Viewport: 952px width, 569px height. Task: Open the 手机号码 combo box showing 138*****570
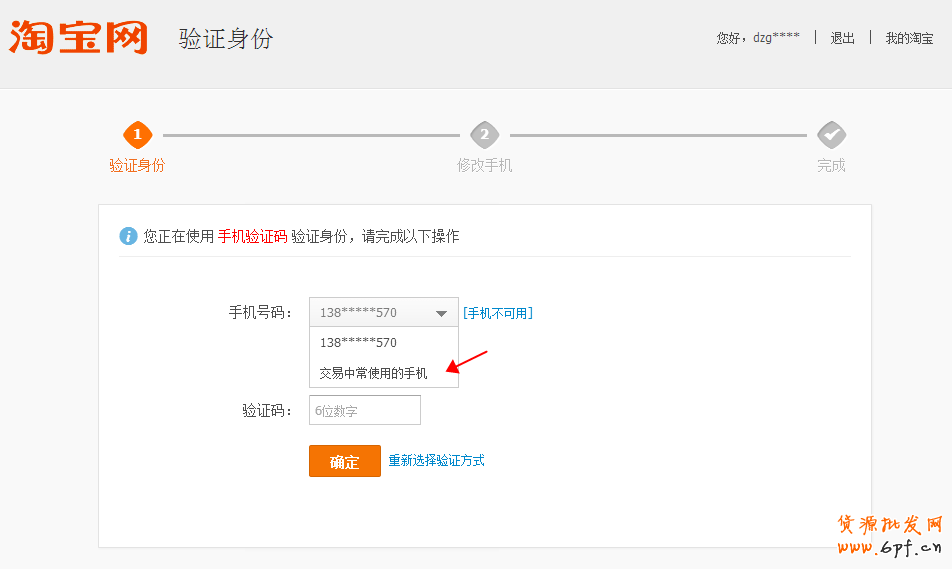(372, 313)
